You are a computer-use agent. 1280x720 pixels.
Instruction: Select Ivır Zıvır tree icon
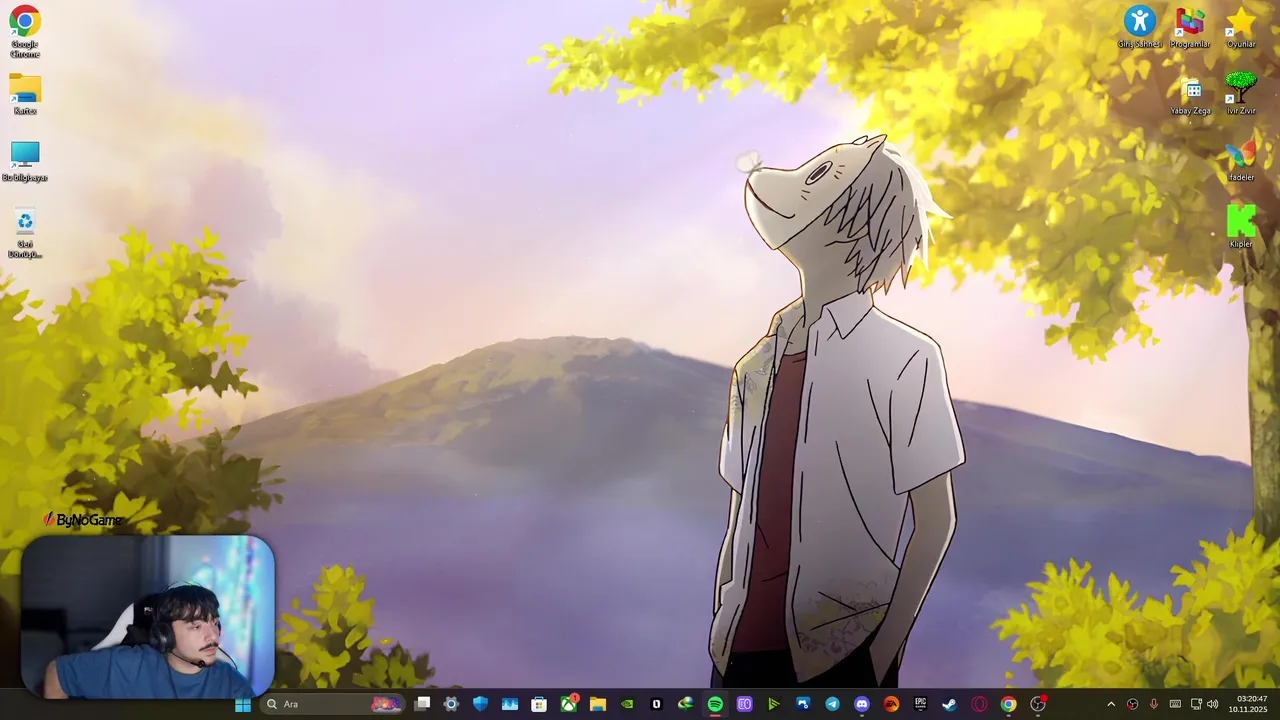tap(1241, 94)
